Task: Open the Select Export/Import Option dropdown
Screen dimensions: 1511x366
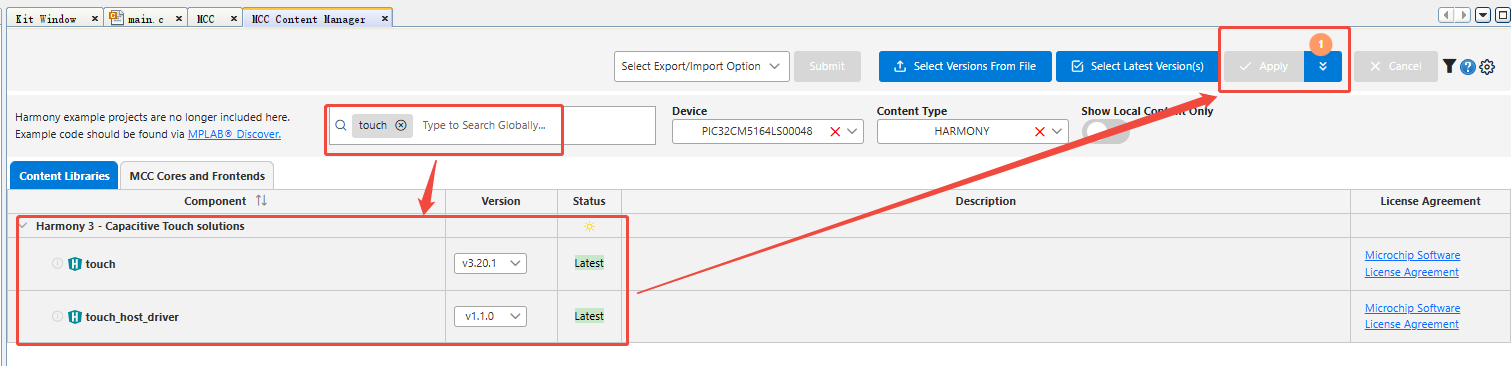Action: [x=702, y=66]
